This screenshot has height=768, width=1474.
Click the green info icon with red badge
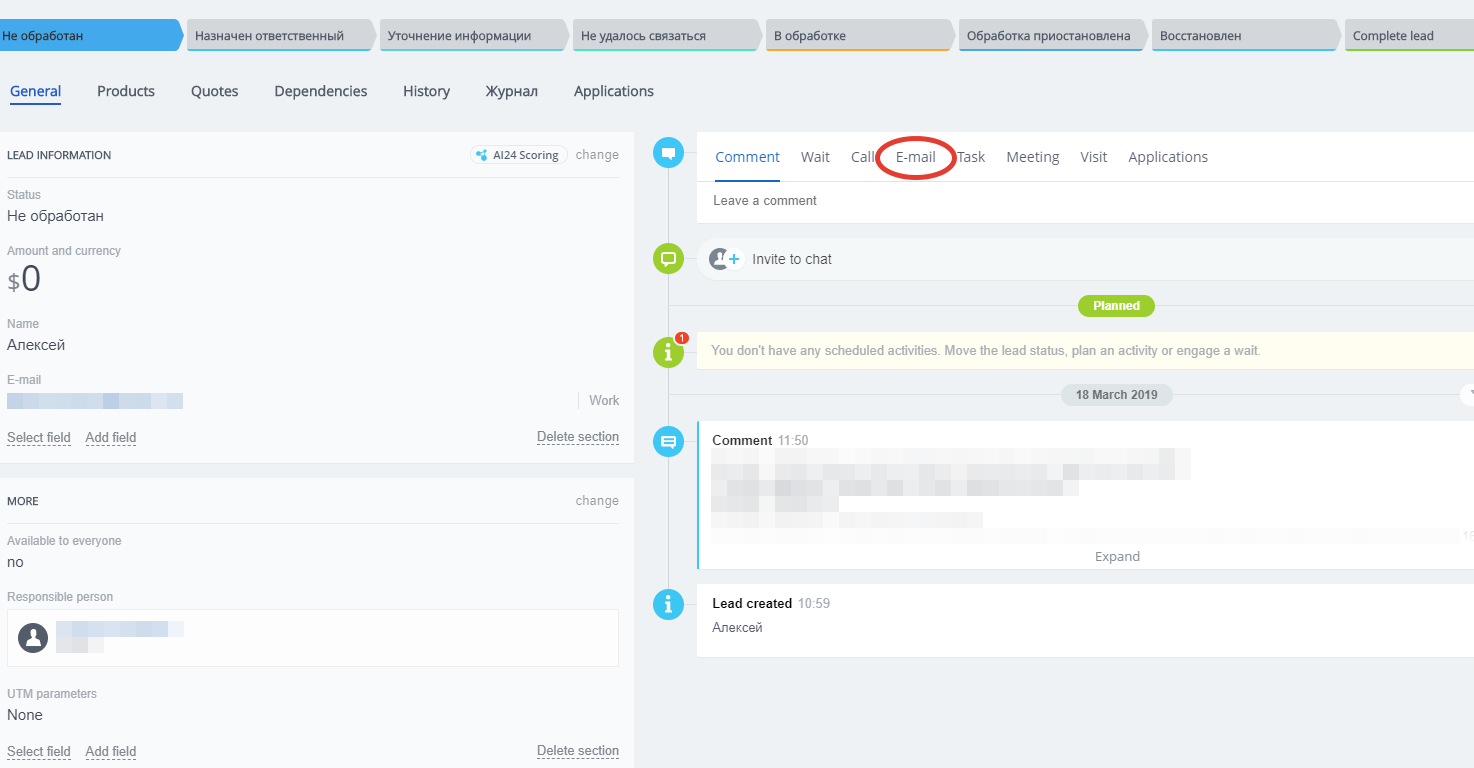[x=668, y=352]
